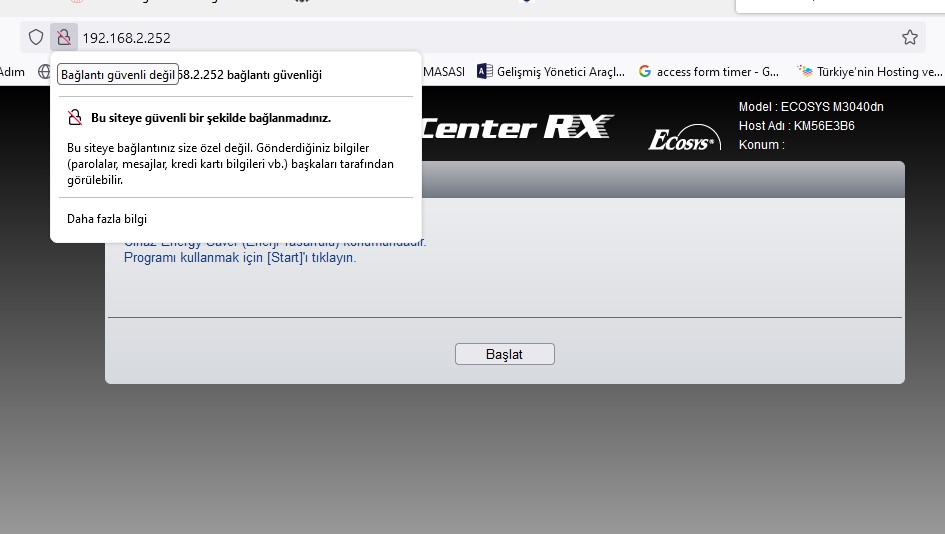Click the insecure connection crossed-lock icon
The width and height of the screenshot is (945, 534).
63,37
